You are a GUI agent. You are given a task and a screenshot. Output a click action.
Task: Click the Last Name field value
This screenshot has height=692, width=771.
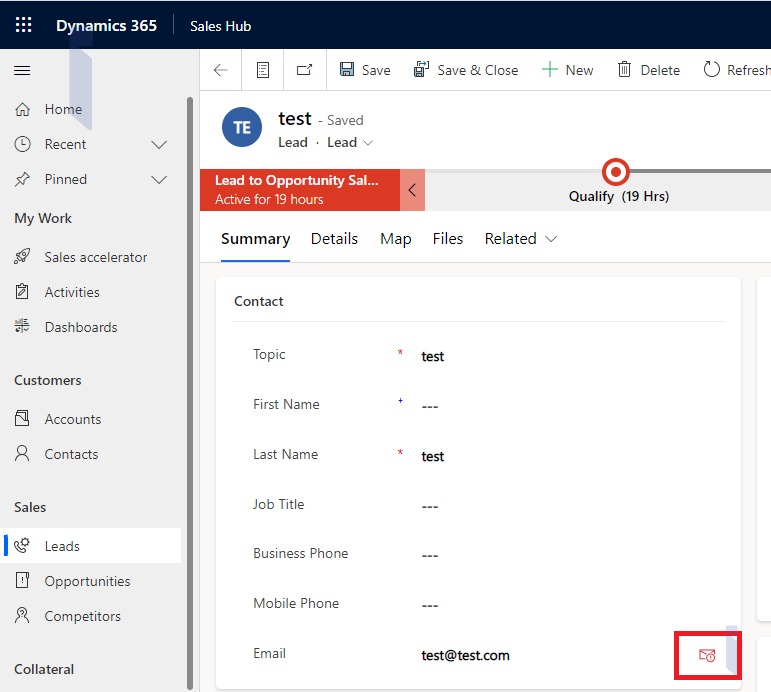click(x=433, y=456)
